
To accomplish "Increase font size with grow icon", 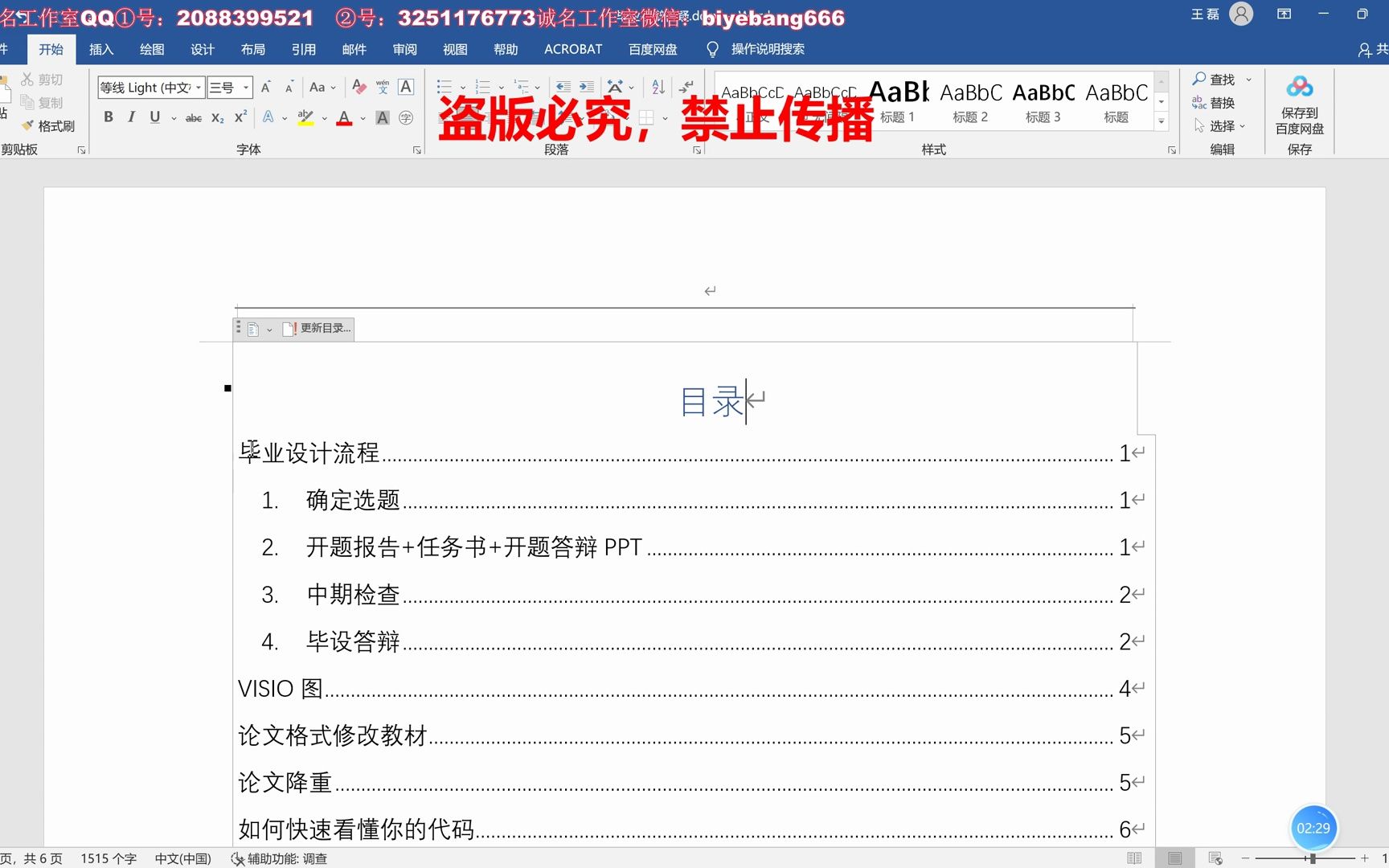I will pos(266,87).
